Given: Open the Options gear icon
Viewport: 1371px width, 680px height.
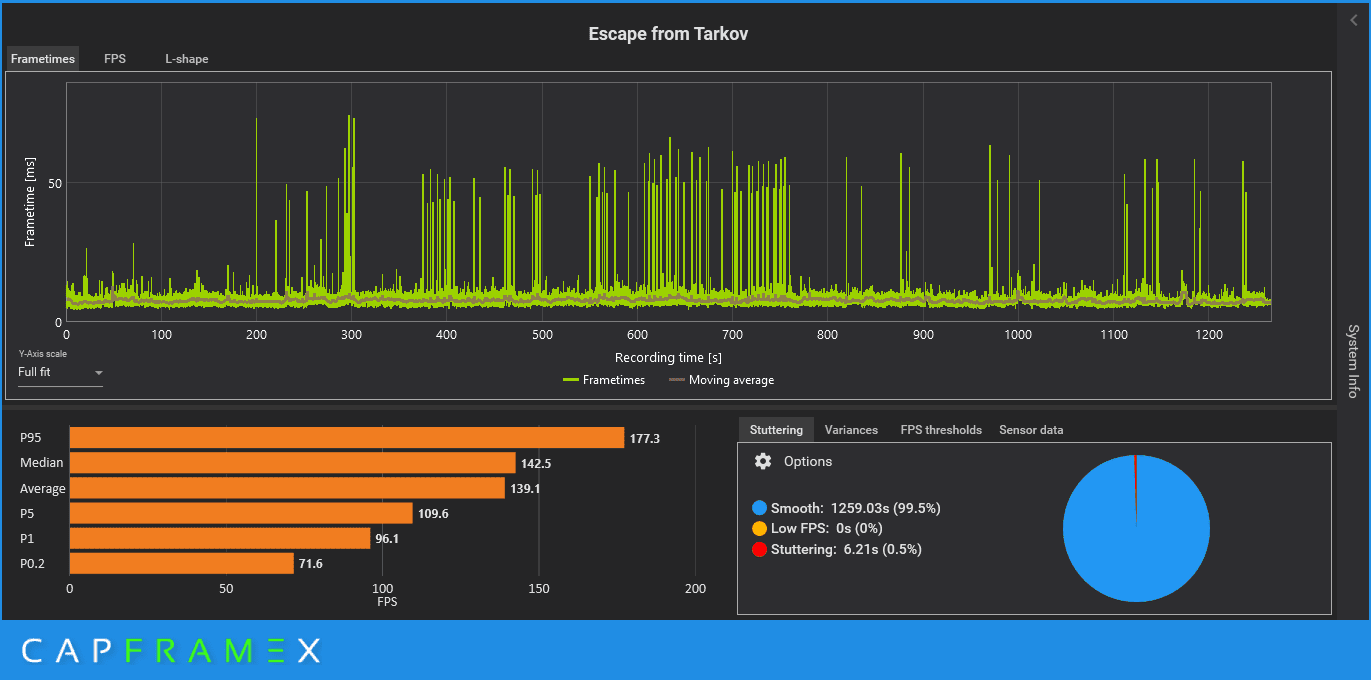Looking at the screenshot, I should pos(763,461).
